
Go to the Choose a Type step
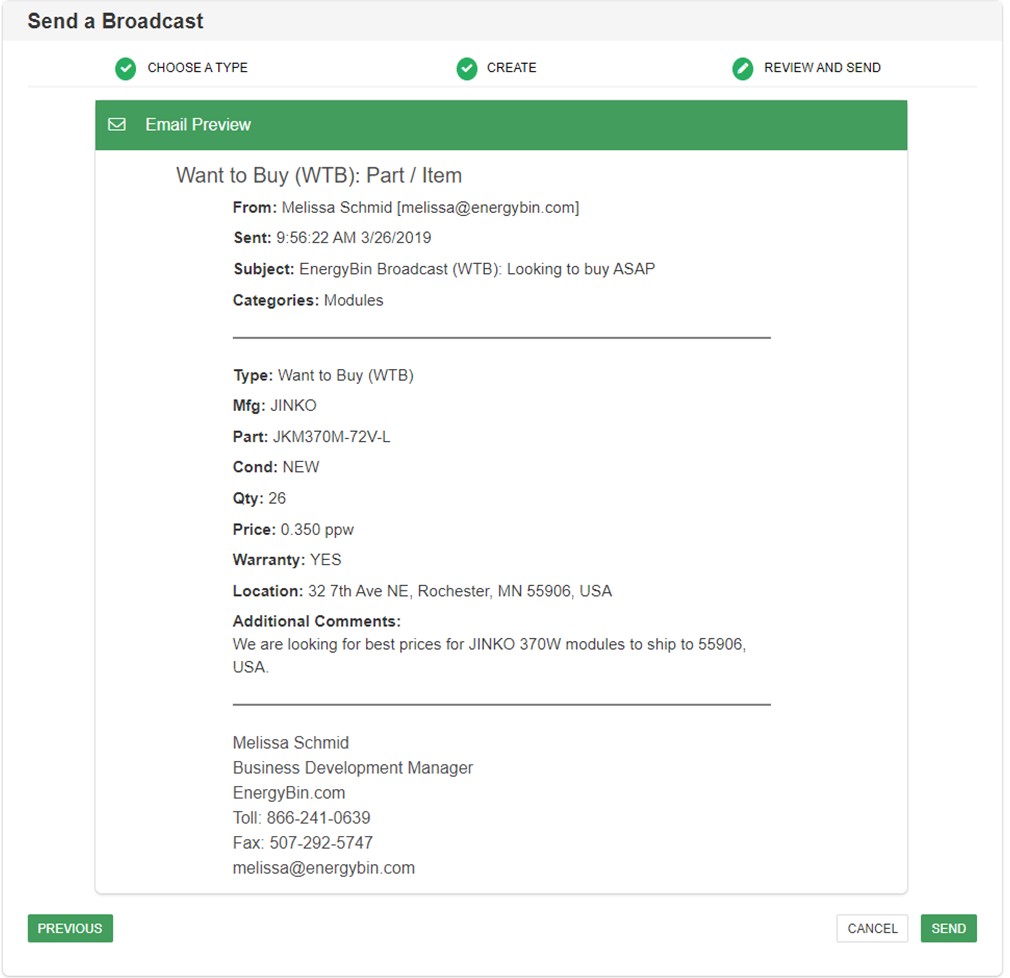[x=197, y=68]
